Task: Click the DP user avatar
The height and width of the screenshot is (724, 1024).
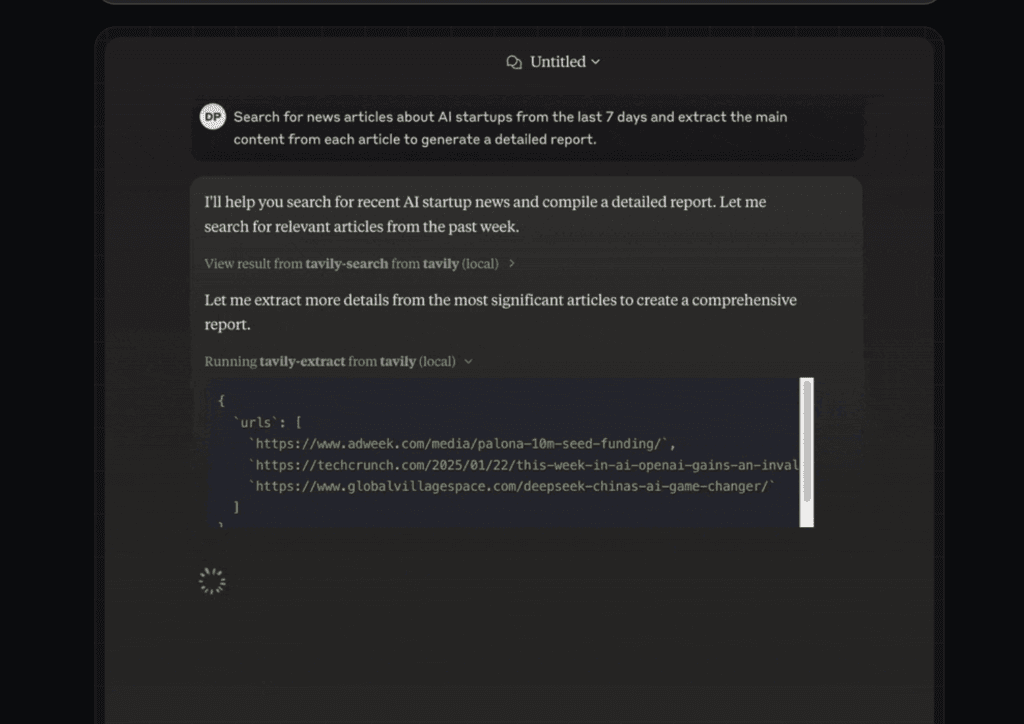Action: [212, 117]
